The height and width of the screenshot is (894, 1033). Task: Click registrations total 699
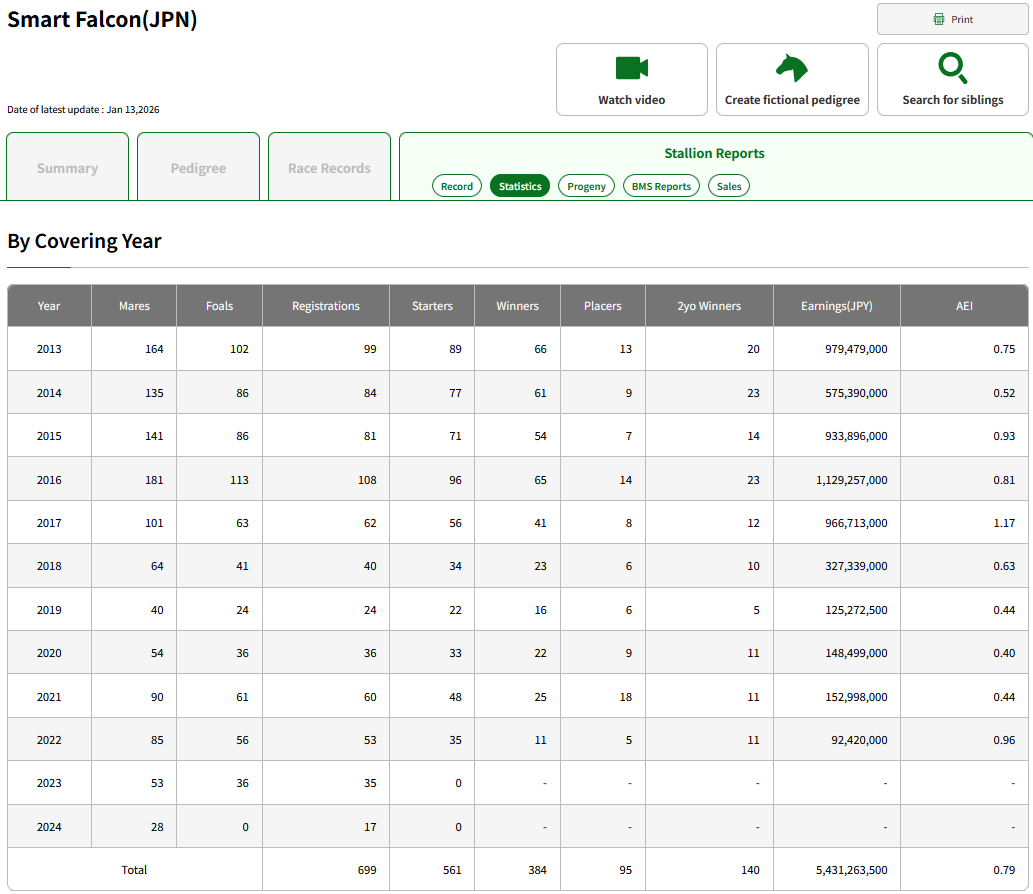(x=367, y=870)
